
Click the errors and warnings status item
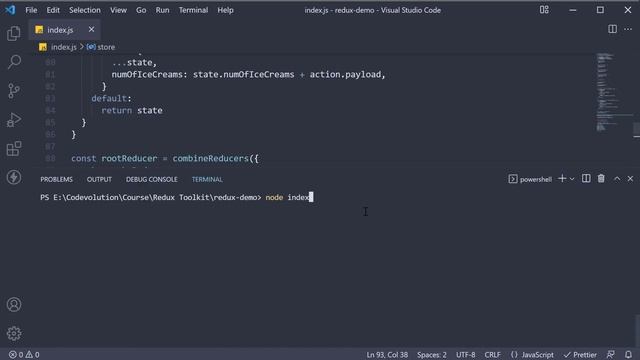24,355
